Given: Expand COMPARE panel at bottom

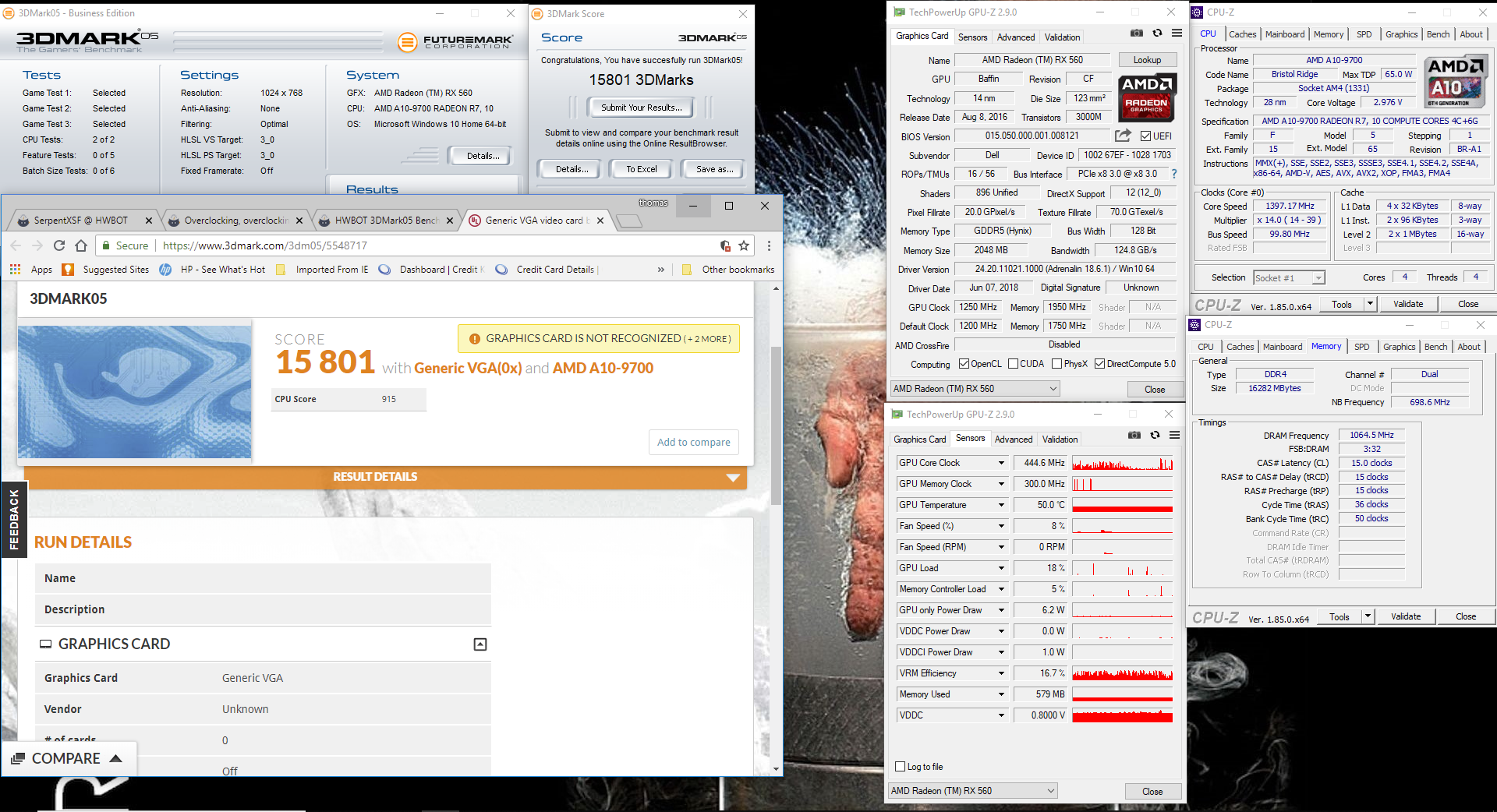Looking at the screenshot, I should [x=69, y=758].
